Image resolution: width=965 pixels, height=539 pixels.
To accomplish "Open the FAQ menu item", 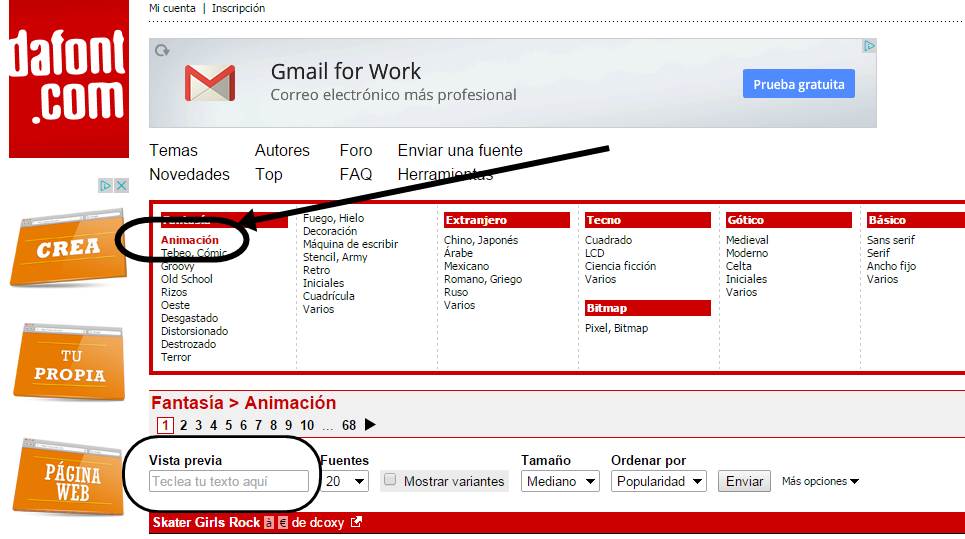I will (356, 174).
